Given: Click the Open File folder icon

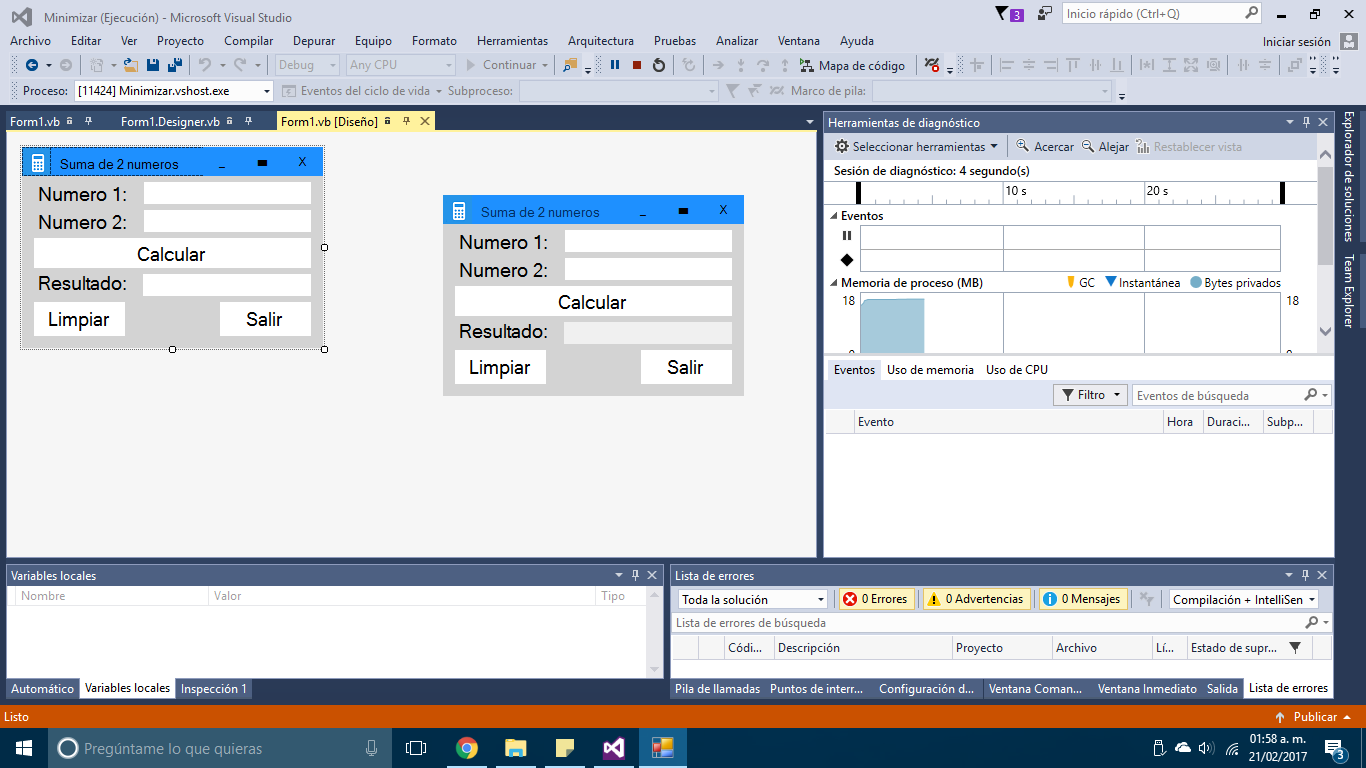Looking at the screenshot, I should point(130,65).
